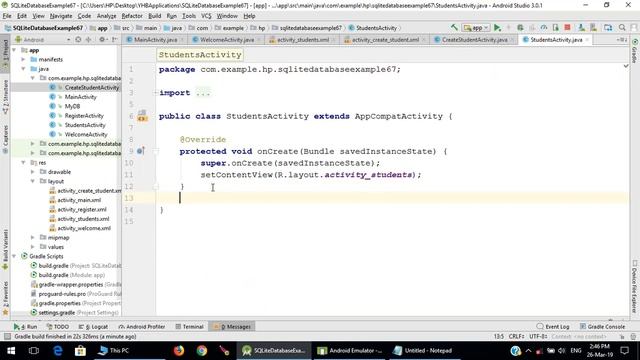The image size is (640, 360).
Task: Open the app run configuration dropdown
Action: click(x=476, y=28)
